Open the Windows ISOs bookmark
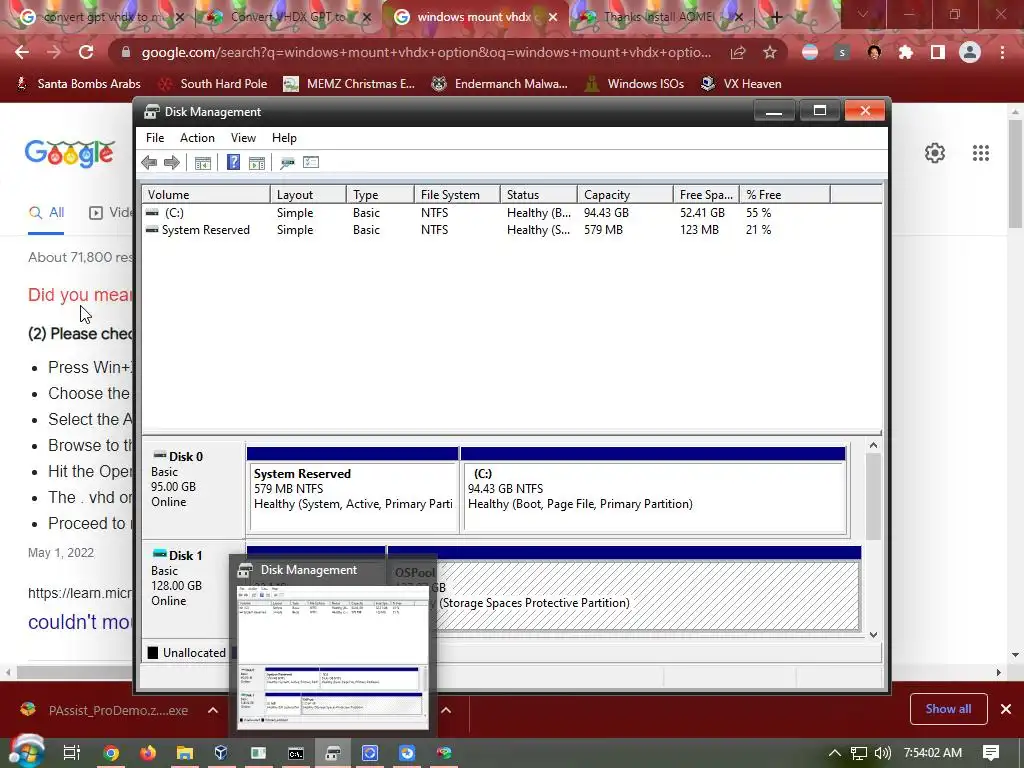This screenshot has height=768, width=1024. click(635, 84)
